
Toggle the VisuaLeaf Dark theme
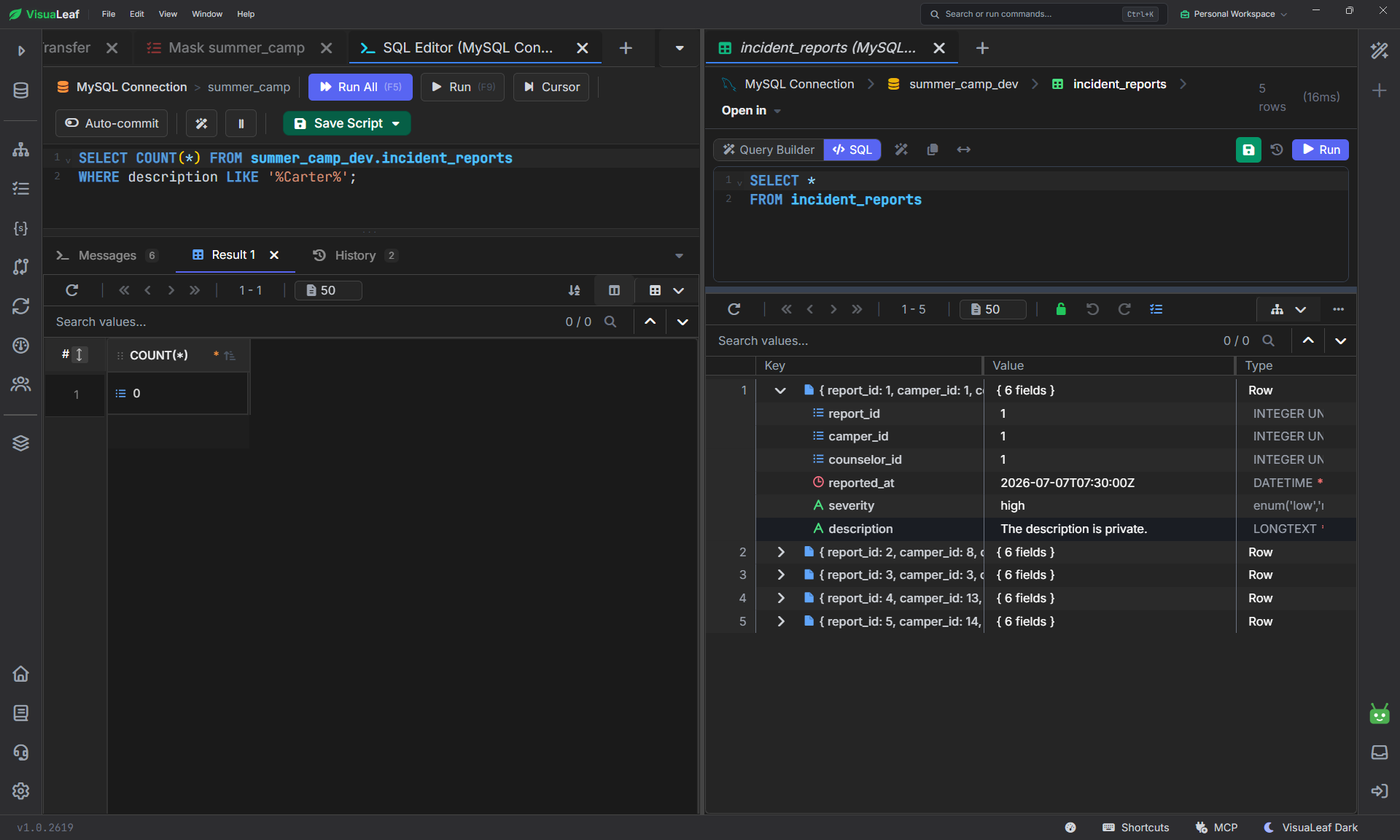pyautogui.click(x=1311, y=828)
